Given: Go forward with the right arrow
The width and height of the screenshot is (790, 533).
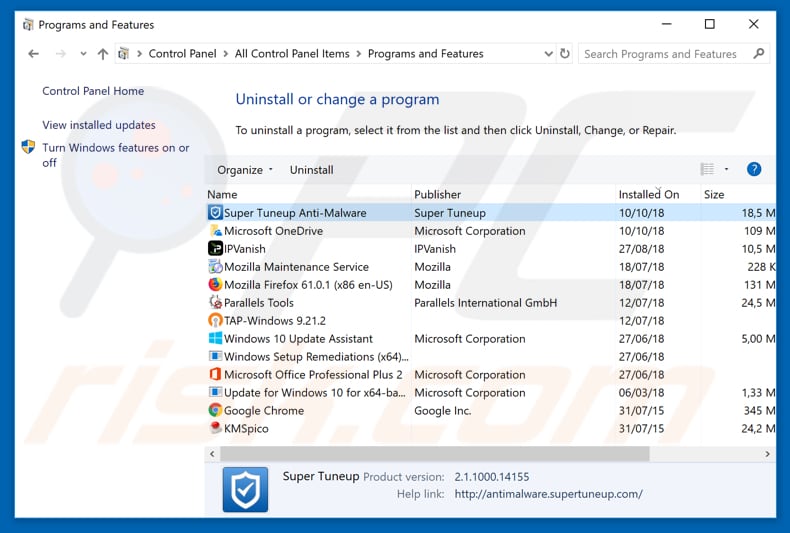Looking at the screenshot, I should (x=60, y=53).
